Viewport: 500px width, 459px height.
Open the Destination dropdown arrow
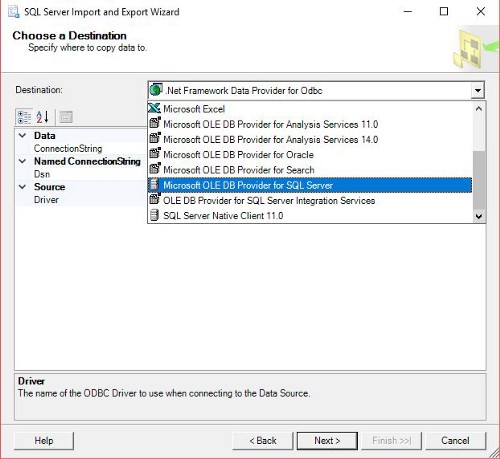tap(478, 90)
